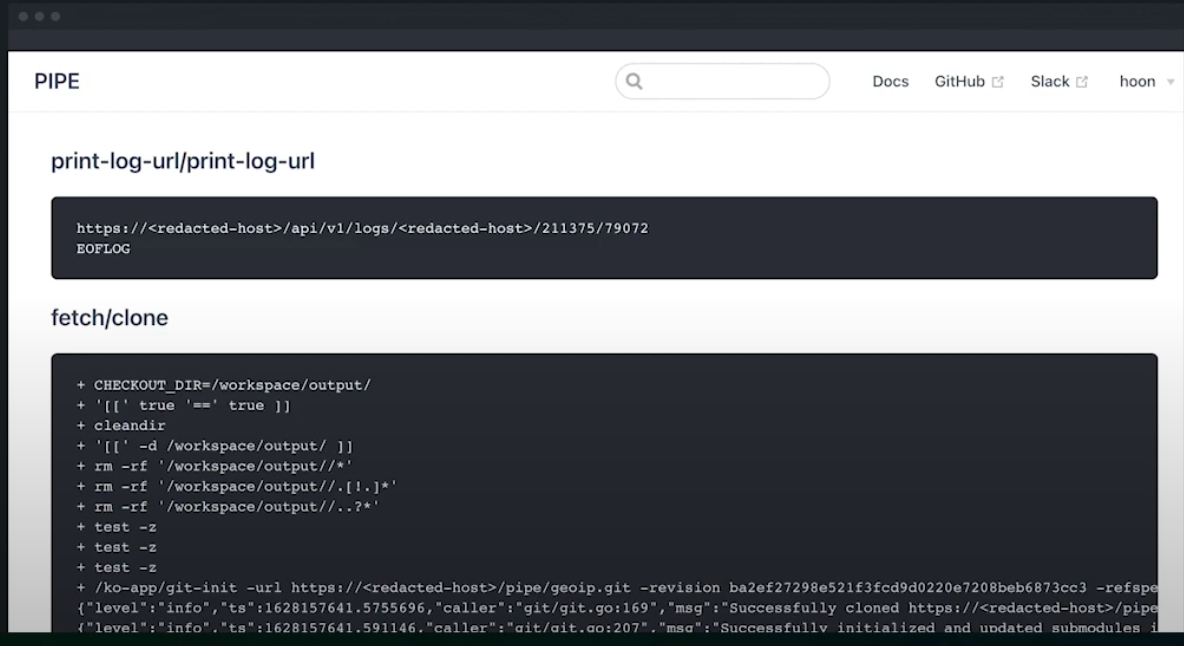Expand the dropdown arrow next to hoon
This screenshot has width=1184, height=646.
(x=1170, y=82)
